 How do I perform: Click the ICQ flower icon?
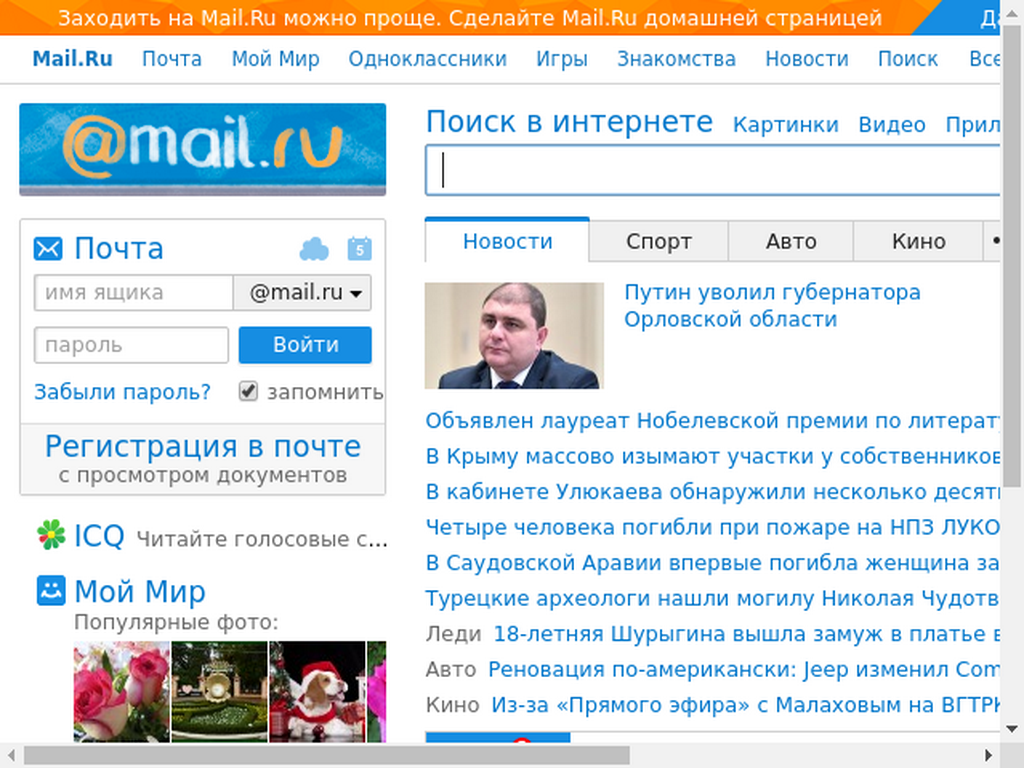51,535
